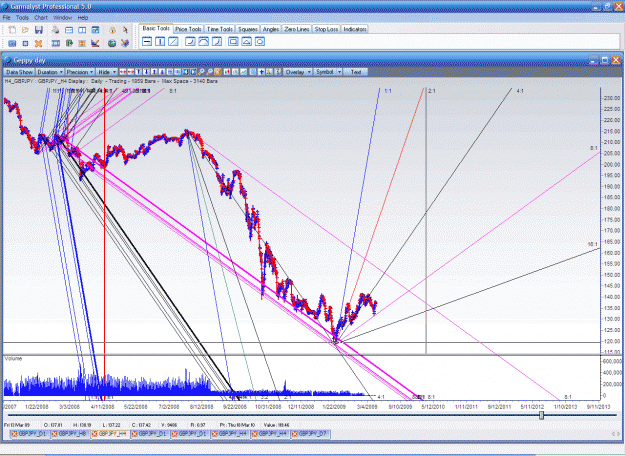Click the New chart document icon

click(x=12, y=30)
